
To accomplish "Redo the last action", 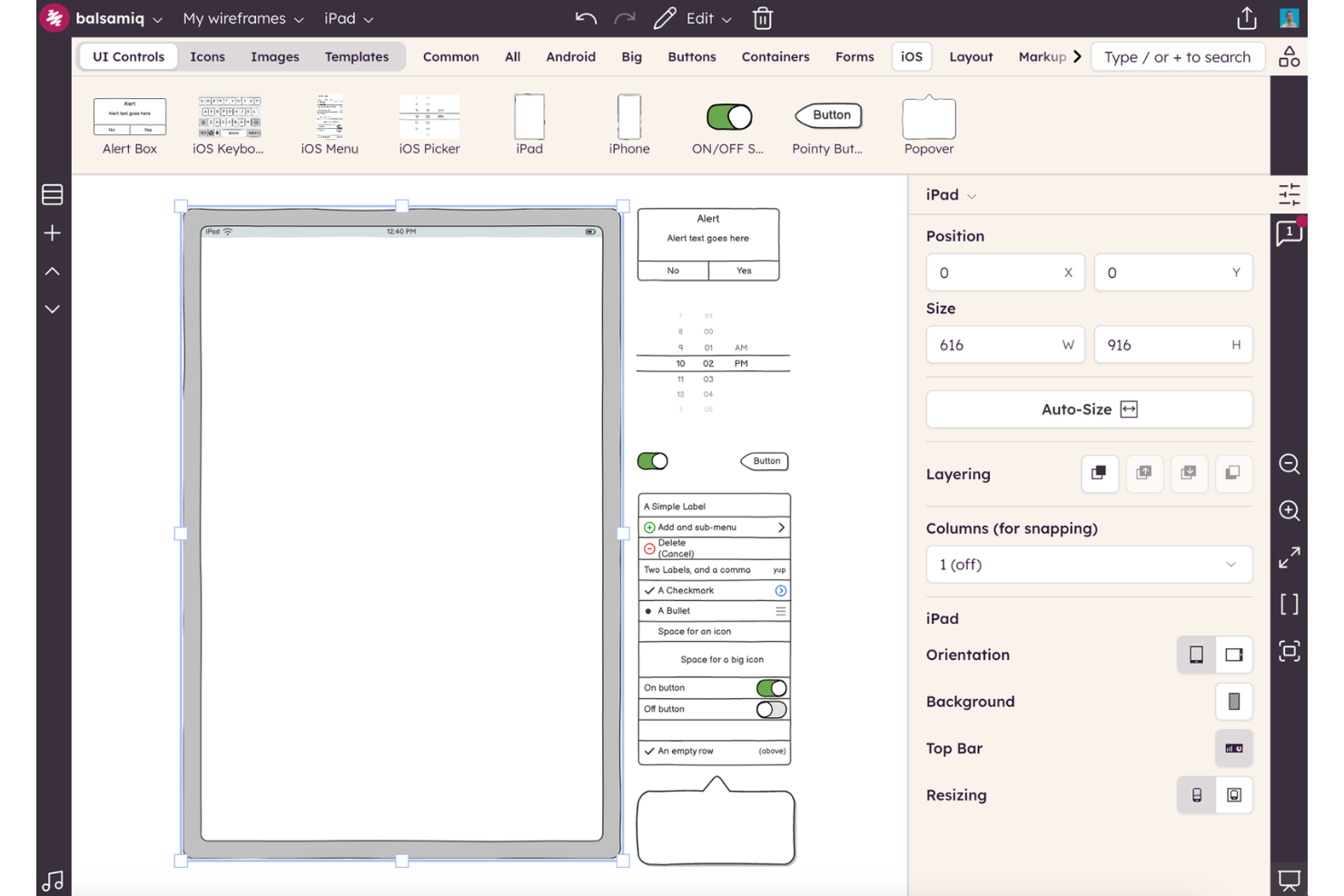I will [x=625, y=18].
